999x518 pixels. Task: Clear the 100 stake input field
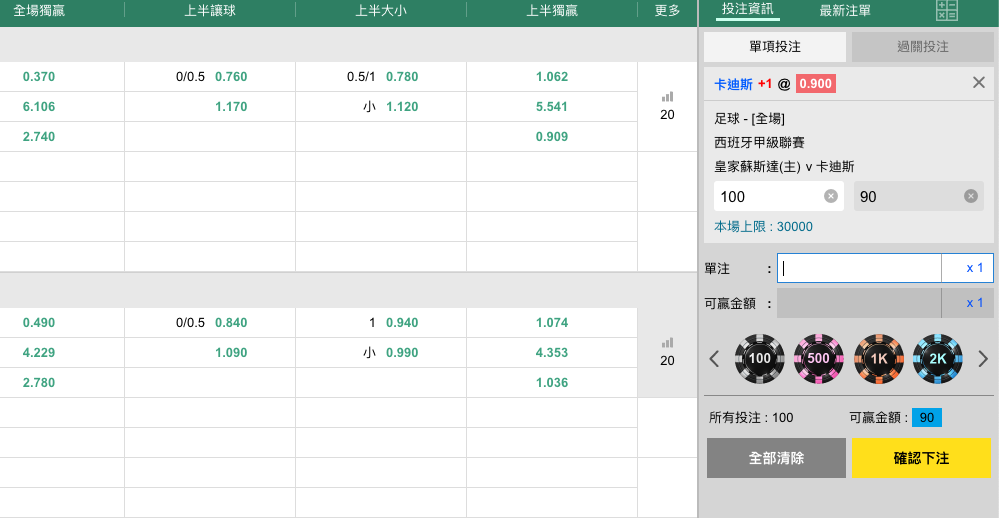pyautogui.click(x=830, y=197)
